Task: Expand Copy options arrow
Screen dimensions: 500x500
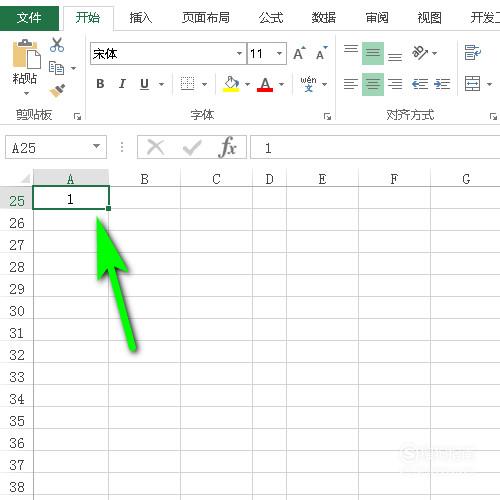Action: (73, 68)
